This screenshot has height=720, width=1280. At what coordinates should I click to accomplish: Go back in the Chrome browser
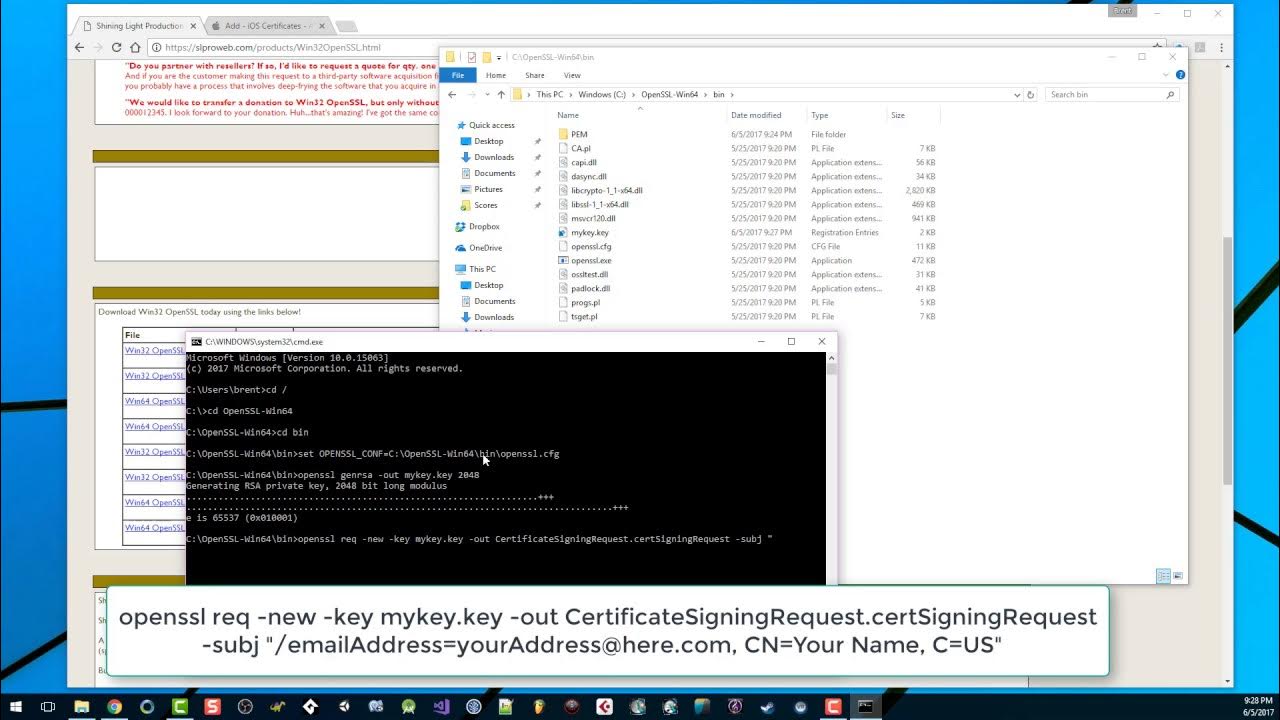[x=80, y=47]
